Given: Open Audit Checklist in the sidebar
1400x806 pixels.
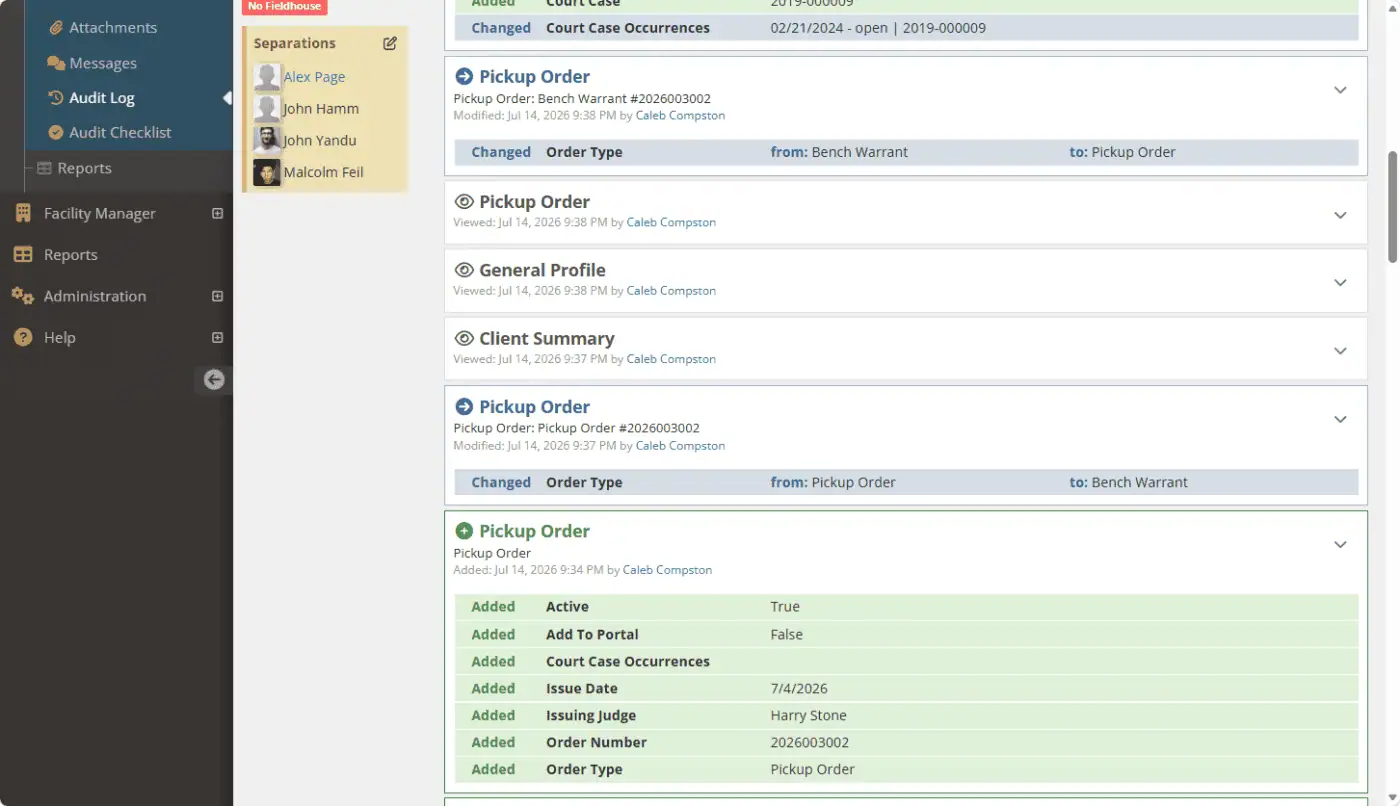Looking at the screenshot, I should (120, 132).
